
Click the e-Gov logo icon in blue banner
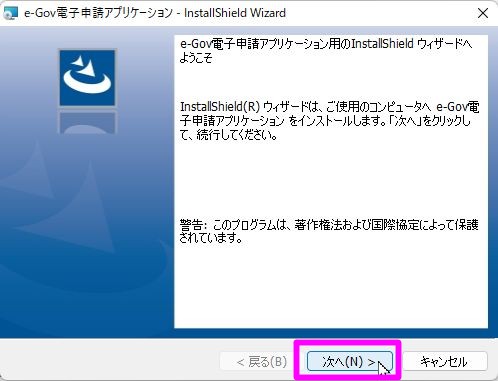tap(87, 78)
